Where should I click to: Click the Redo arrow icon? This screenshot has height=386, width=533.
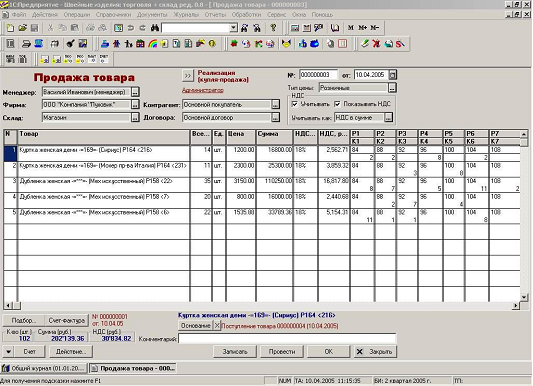(x=143, y=28)
